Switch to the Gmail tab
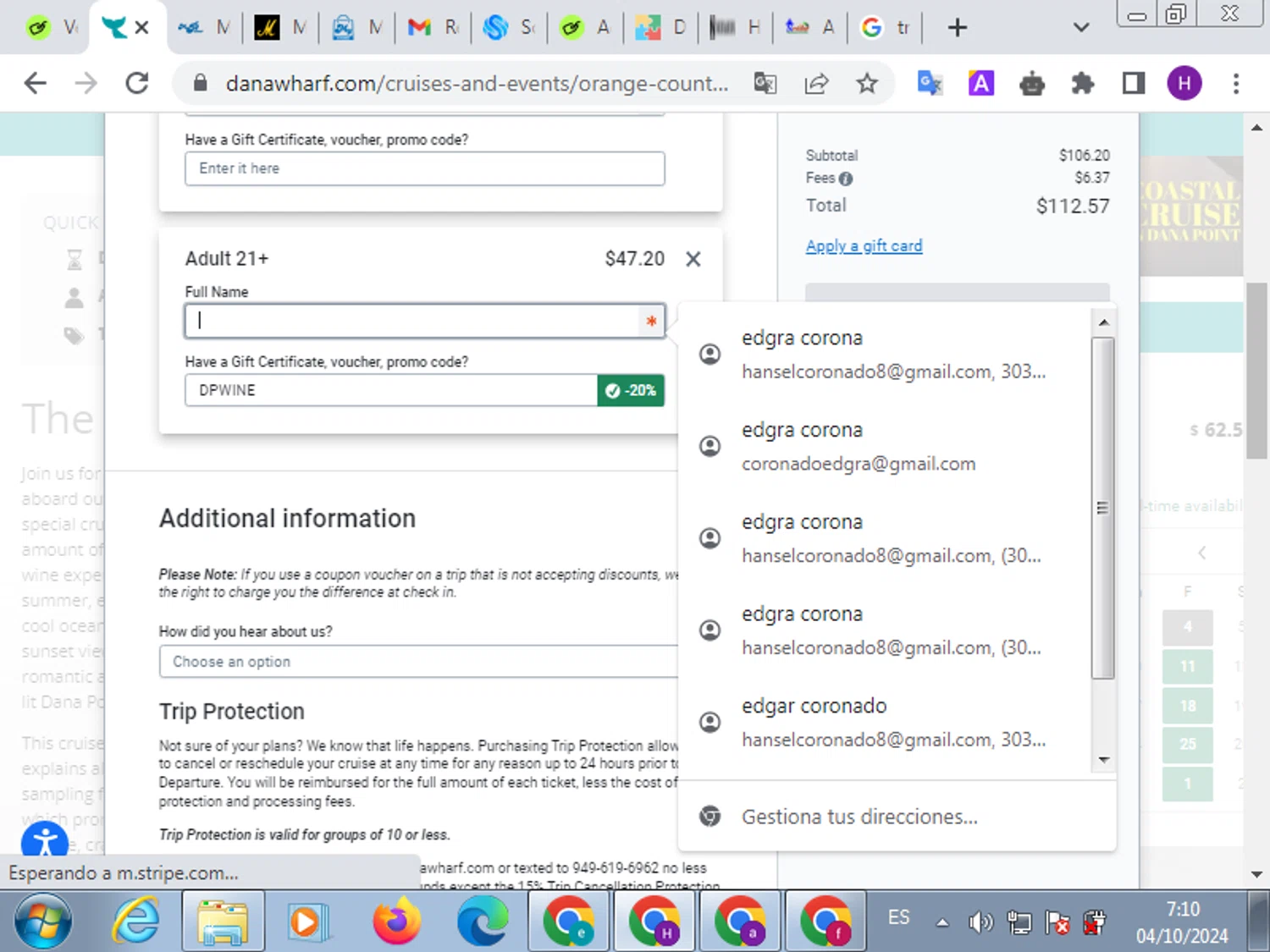The image size is (1270, 952). tap(433, 28)
